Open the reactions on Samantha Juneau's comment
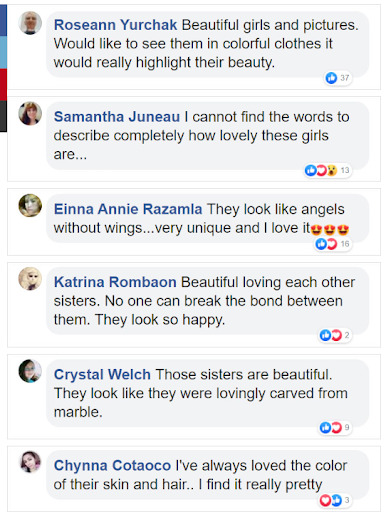 (327, 170)
